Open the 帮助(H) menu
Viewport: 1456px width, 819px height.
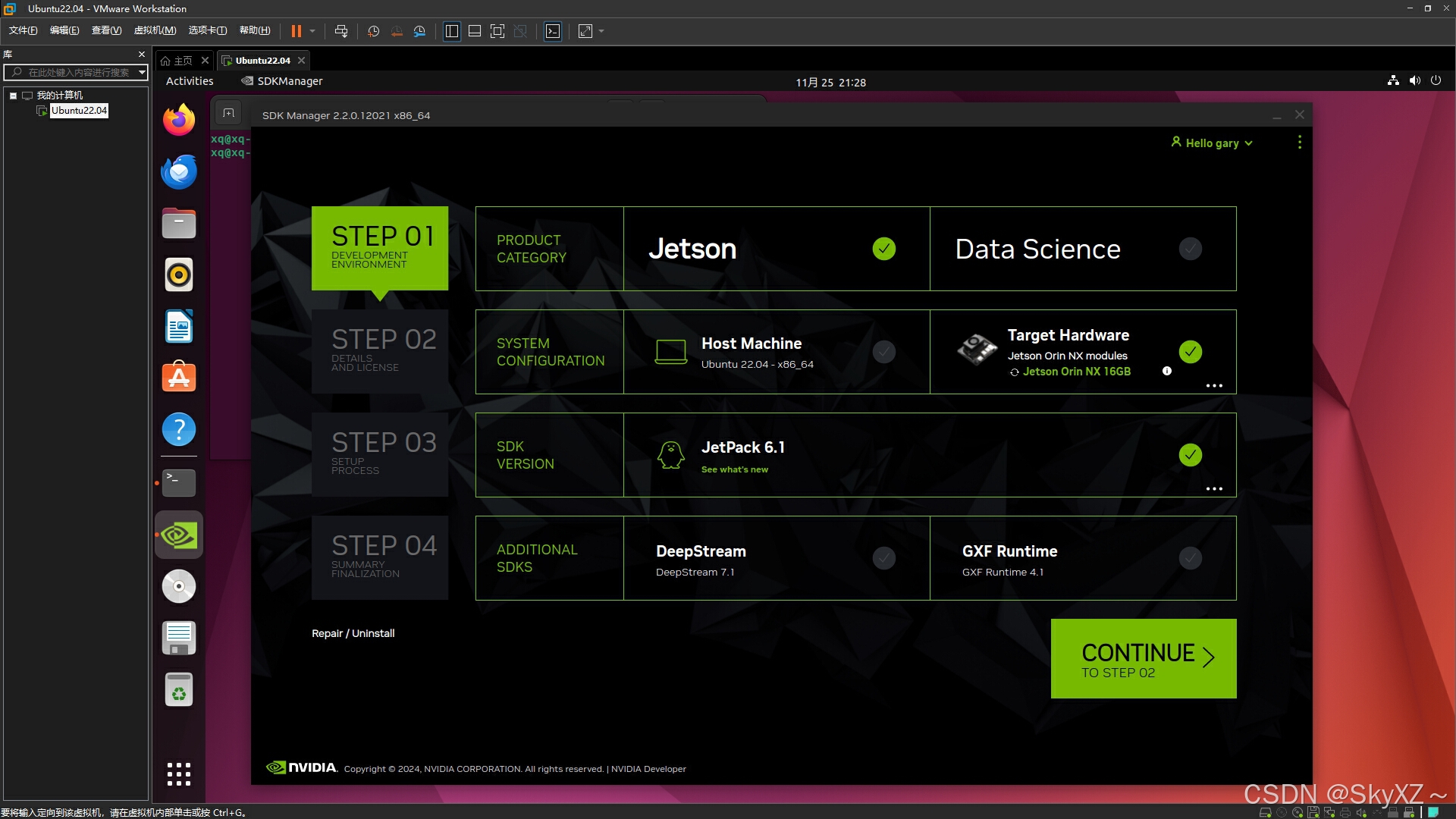pyautogui.click(x=255, y=30)
